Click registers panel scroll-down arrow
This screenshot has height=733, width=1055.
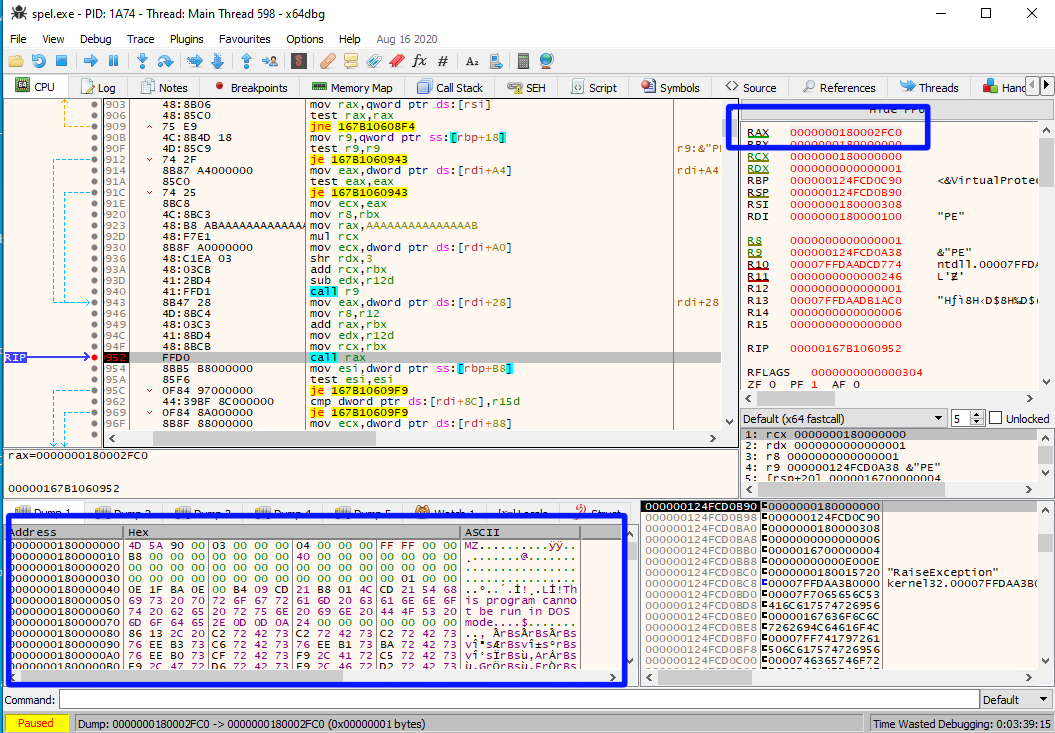click(x=1046, y=382)
